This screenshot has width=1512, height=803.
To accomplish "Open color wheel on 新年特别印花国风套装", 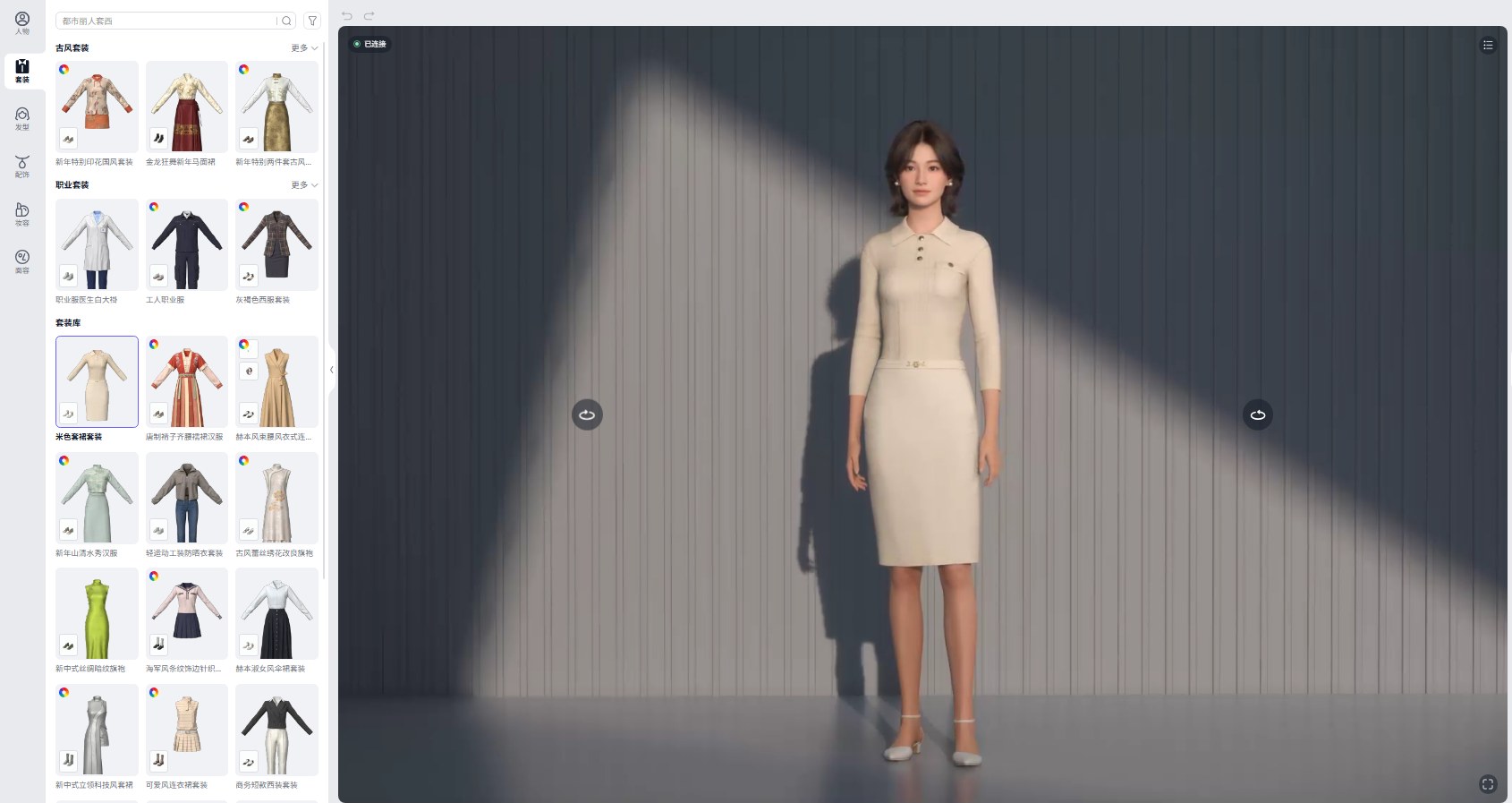I will coord(64,69).
